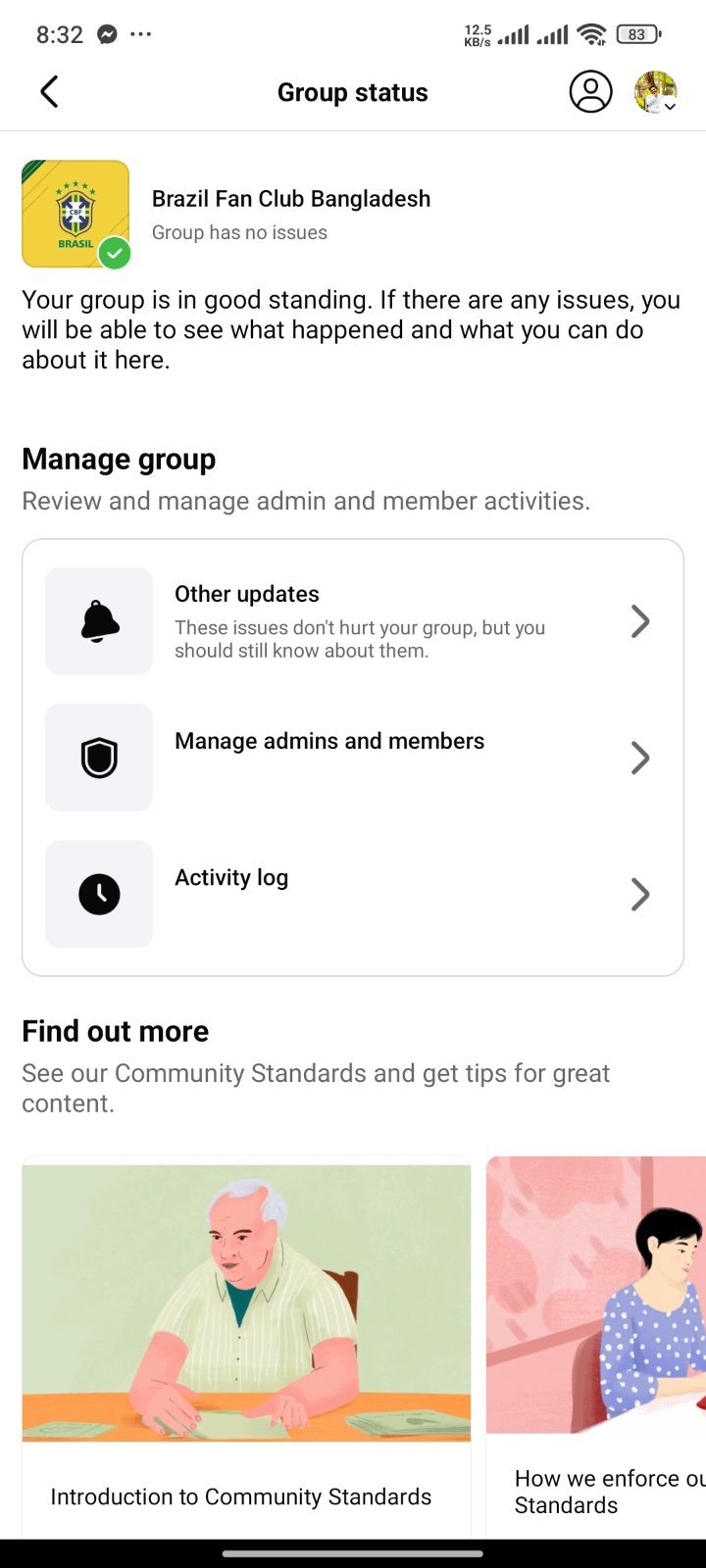
Task: Open Manage admins and members chevron
Action: 640,758
